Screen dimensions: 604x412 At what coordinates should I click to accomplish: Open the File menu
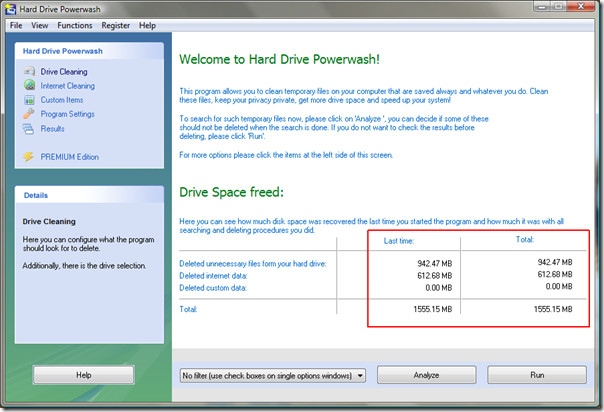pyautogui.click(x=16, y=25)
